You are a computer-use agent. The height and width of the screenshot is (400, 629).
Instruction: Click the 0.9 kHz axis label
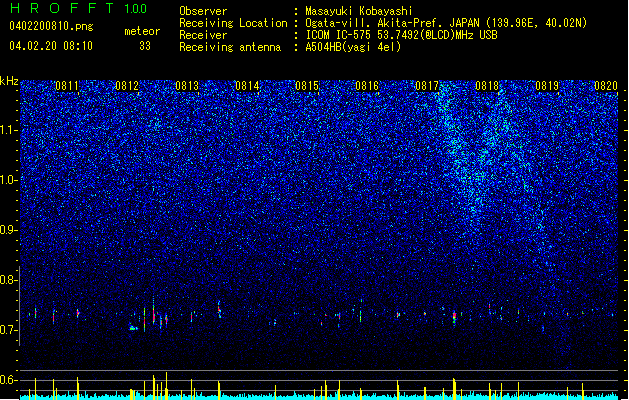pos(9,230)
